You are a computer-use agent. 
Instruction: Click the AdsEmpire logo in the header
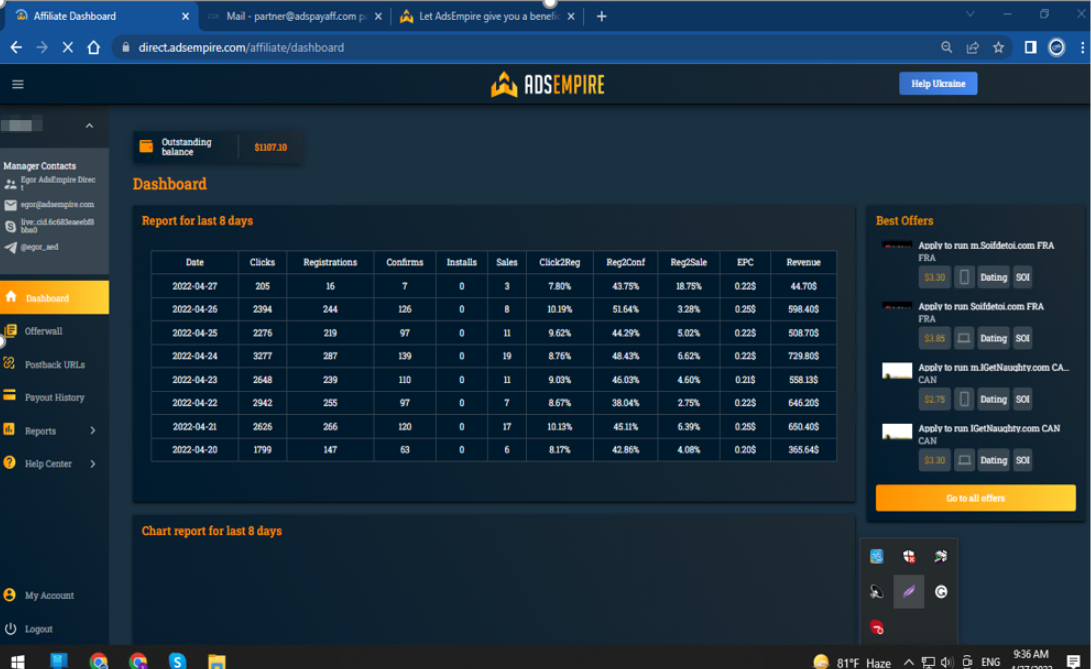(547, 84)
